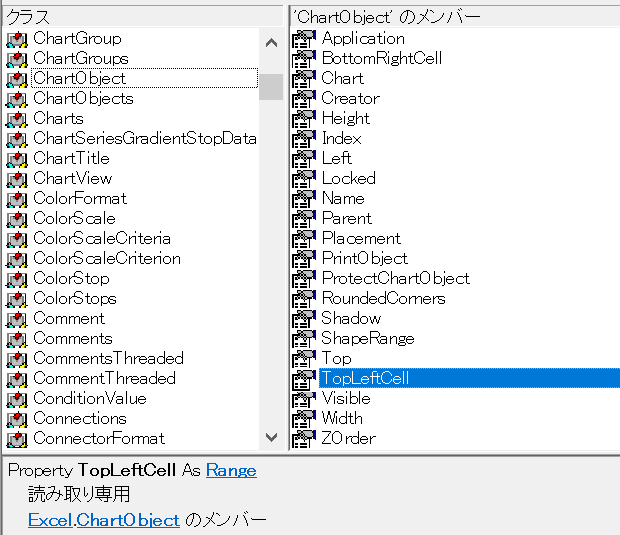Select the ConnectorFormat class
Screen dimensions: 620x535
click(99, 439)
